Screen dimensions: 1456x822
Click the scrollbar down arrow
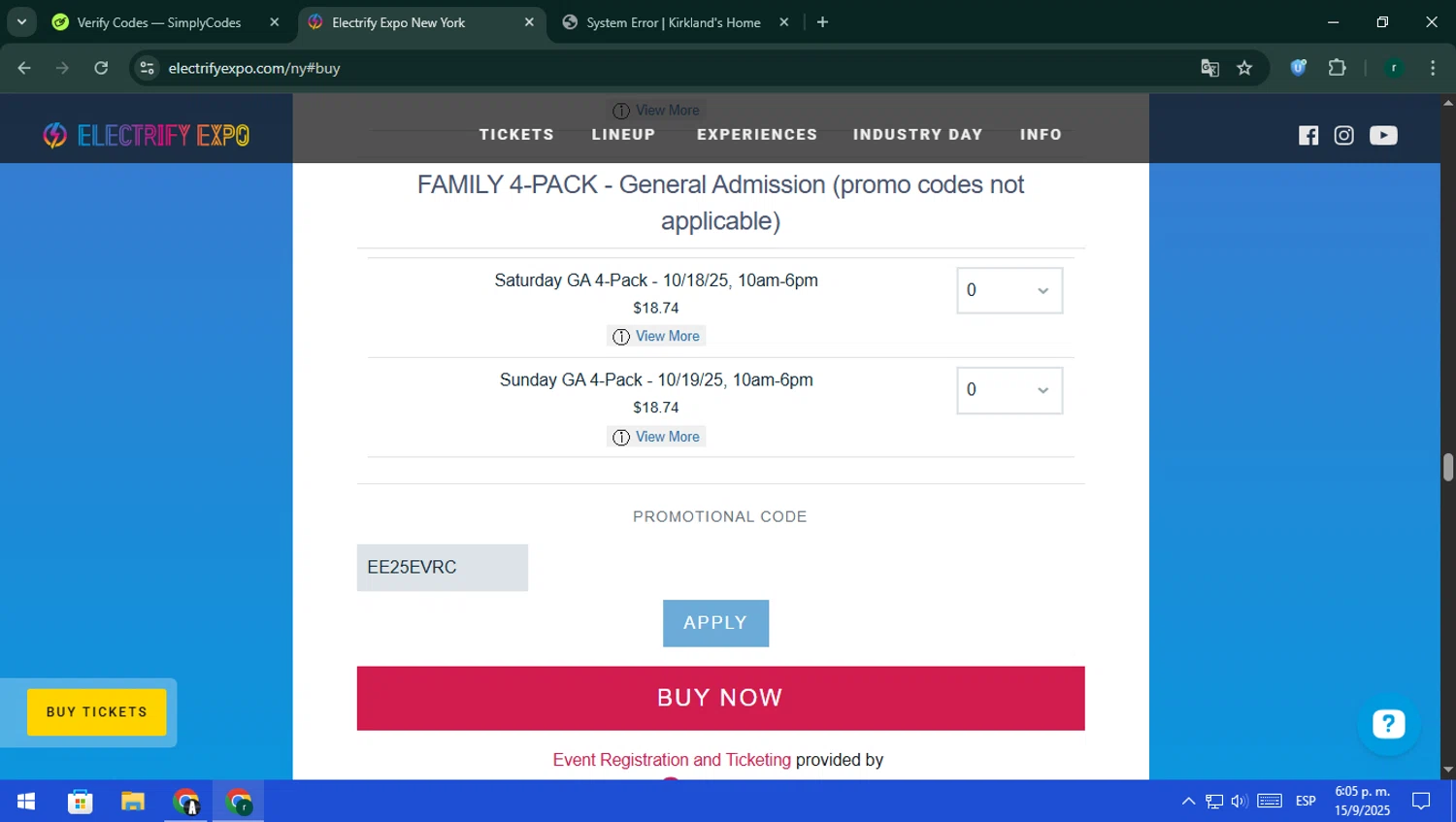1448,771
